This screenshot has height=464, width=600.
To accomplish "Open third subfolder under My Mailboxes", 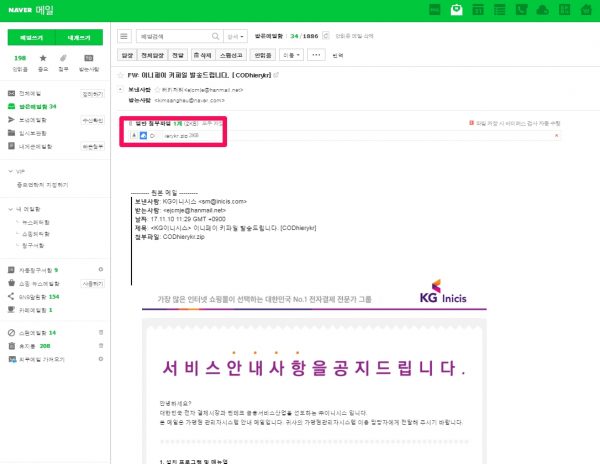I will 33,245.
